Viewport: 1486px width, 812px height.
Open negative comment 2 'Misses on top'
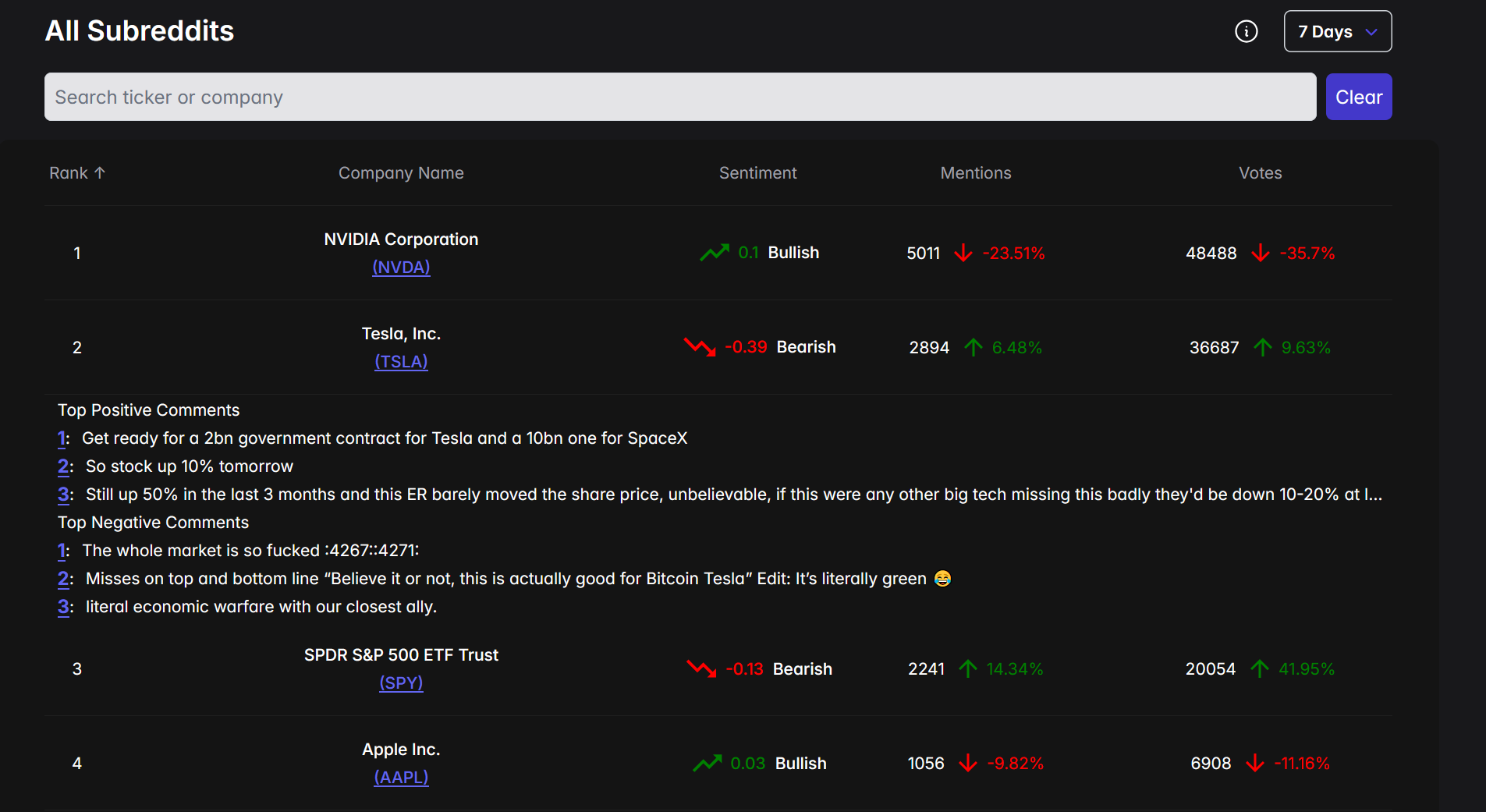(64, 579)
